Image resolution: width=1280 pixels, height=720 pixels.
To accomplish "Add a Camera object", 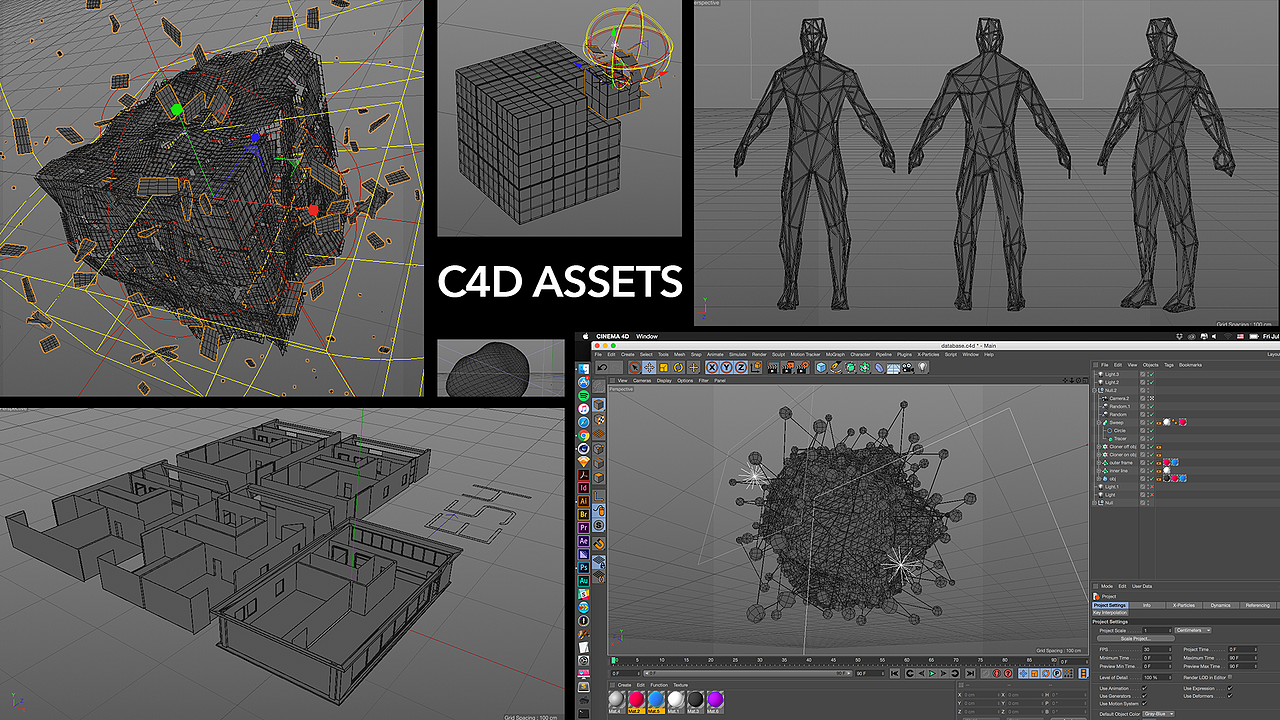I will pos(907,367).
